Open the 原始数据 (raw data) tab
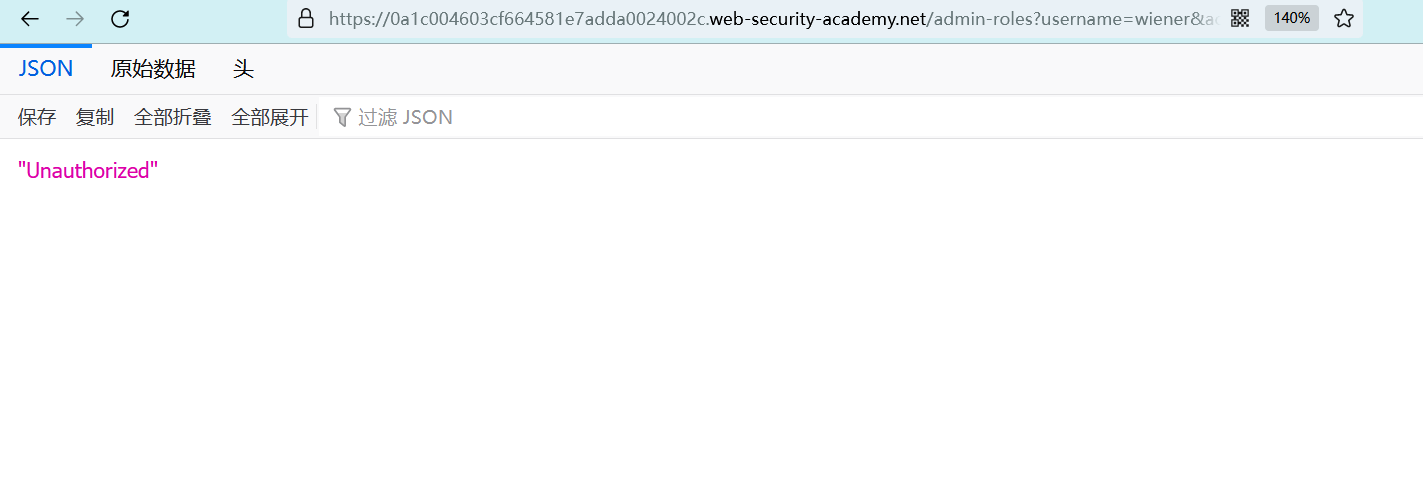 (153, 69)
